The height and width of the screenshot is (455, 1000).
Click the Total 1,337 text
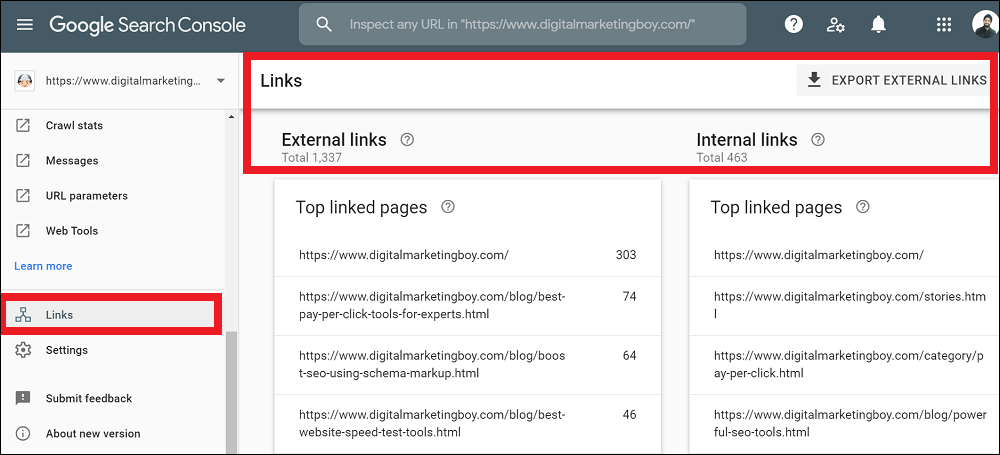[x=312, y=157]
